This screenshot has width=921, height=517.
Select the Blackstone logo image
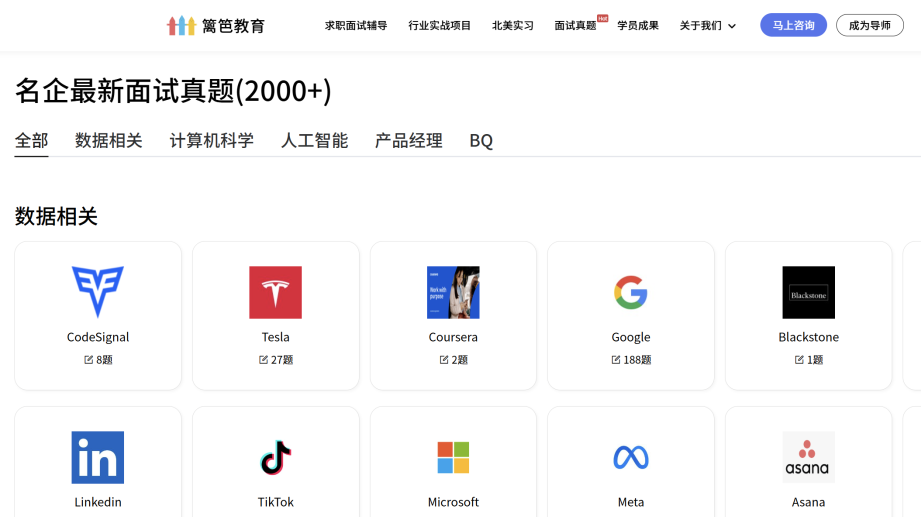tap(808, 292)
